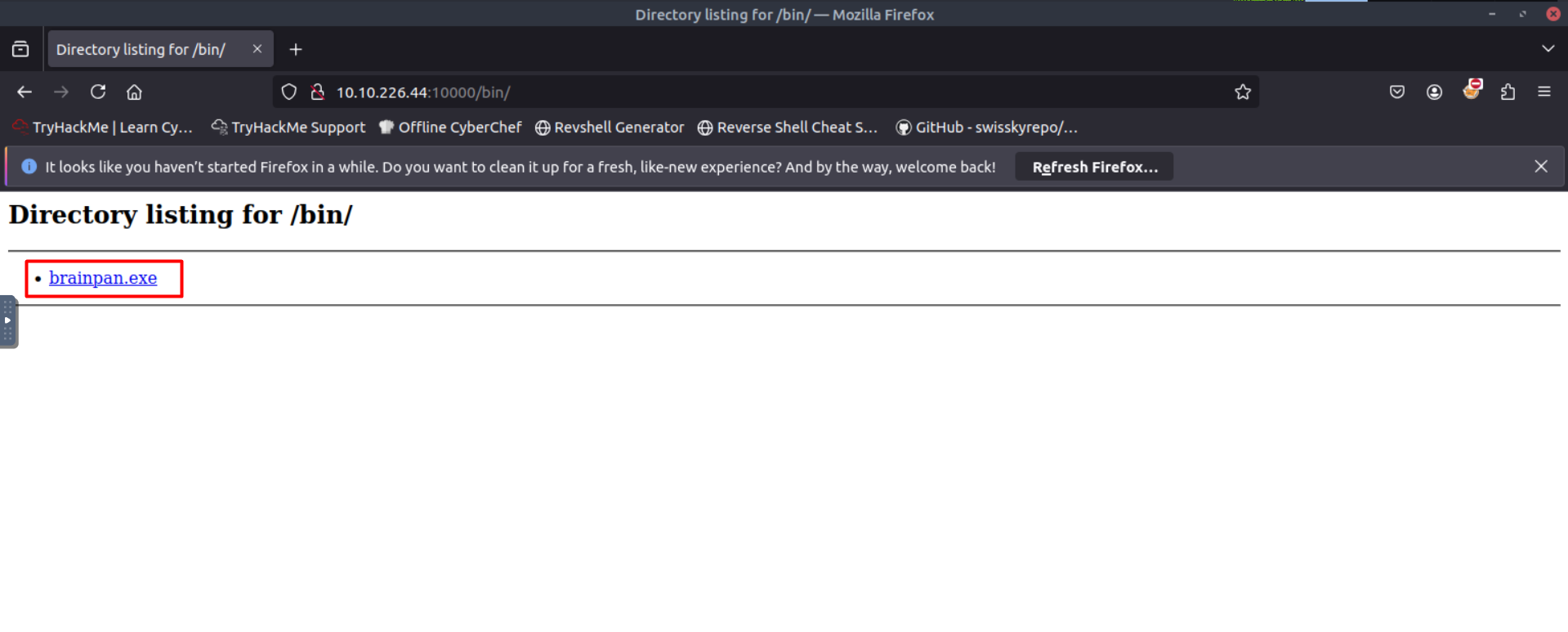Click the Back navigation arrow

25,92
